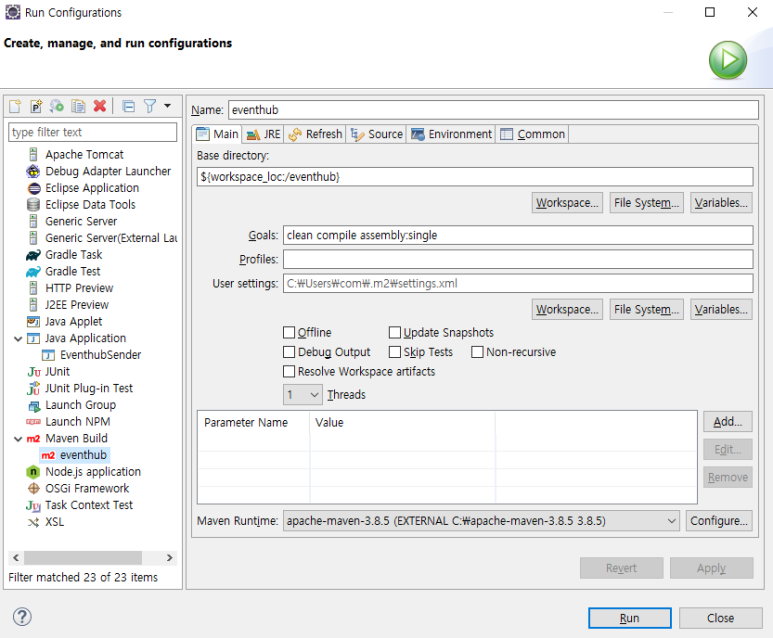
Task: Select the Generic Server tree item
Action: click(72, 221)
